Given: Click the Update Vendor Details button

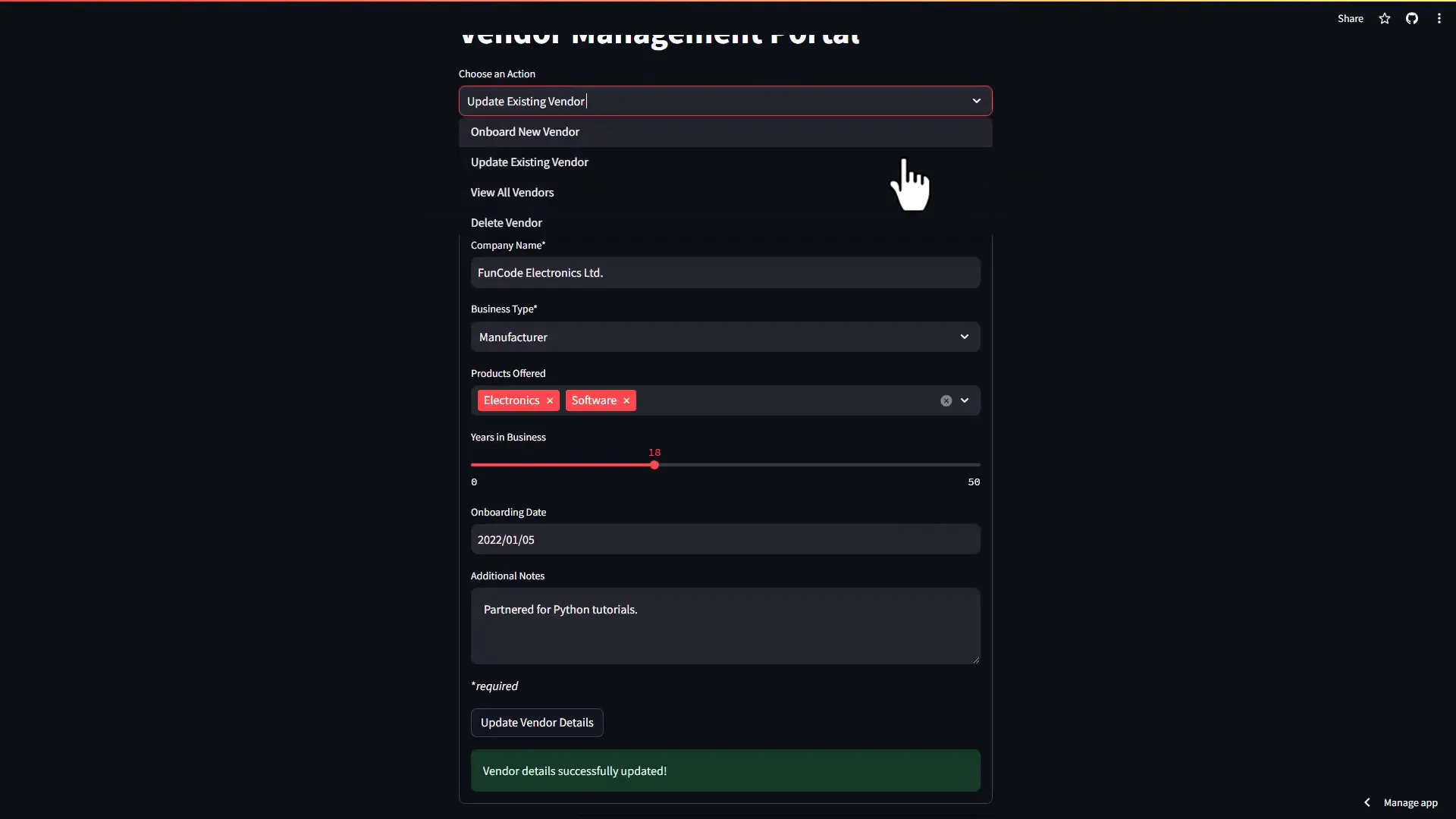Looking at the screenshot, I should click(x=537, y=722).
